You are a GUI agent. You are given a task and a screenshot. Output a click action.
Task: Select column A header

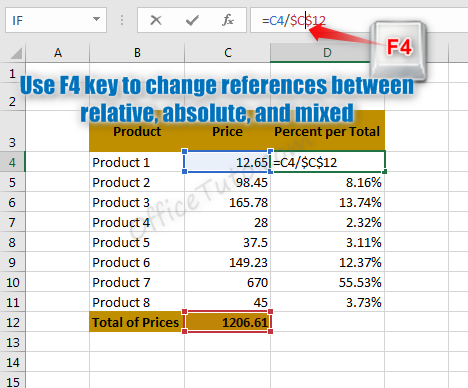(58, 53)
